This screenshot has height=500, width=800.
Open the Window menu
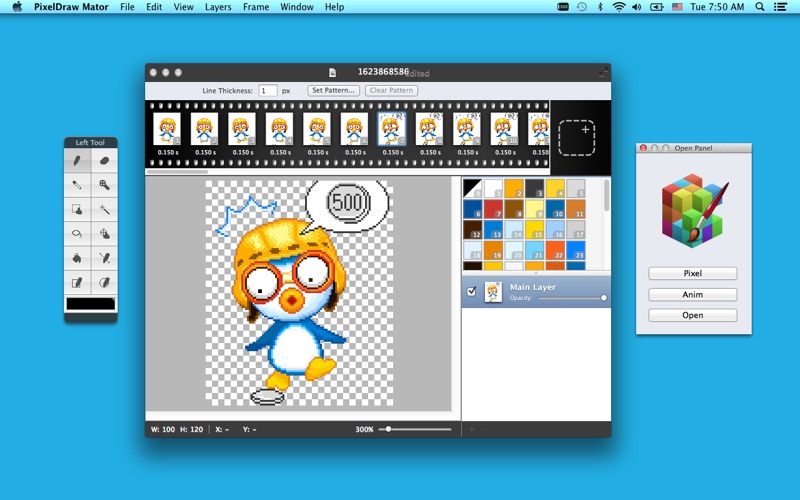tap(296, 7)
